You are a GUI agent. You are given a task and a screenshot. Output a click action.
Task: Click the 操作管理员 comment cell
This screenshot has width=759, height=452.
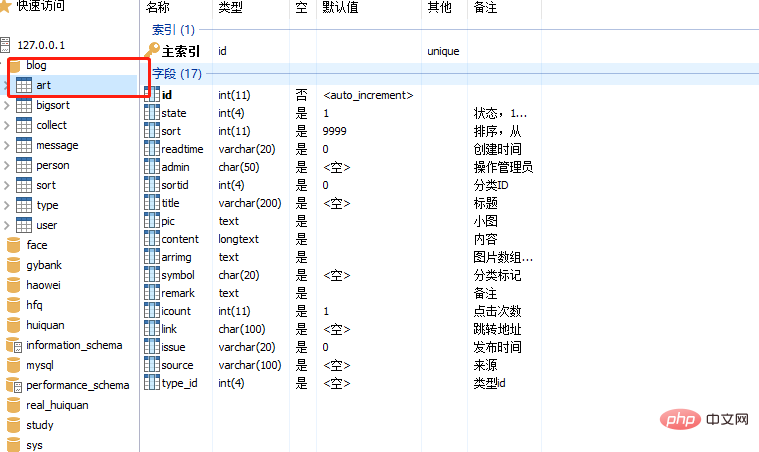click(503, 167)
